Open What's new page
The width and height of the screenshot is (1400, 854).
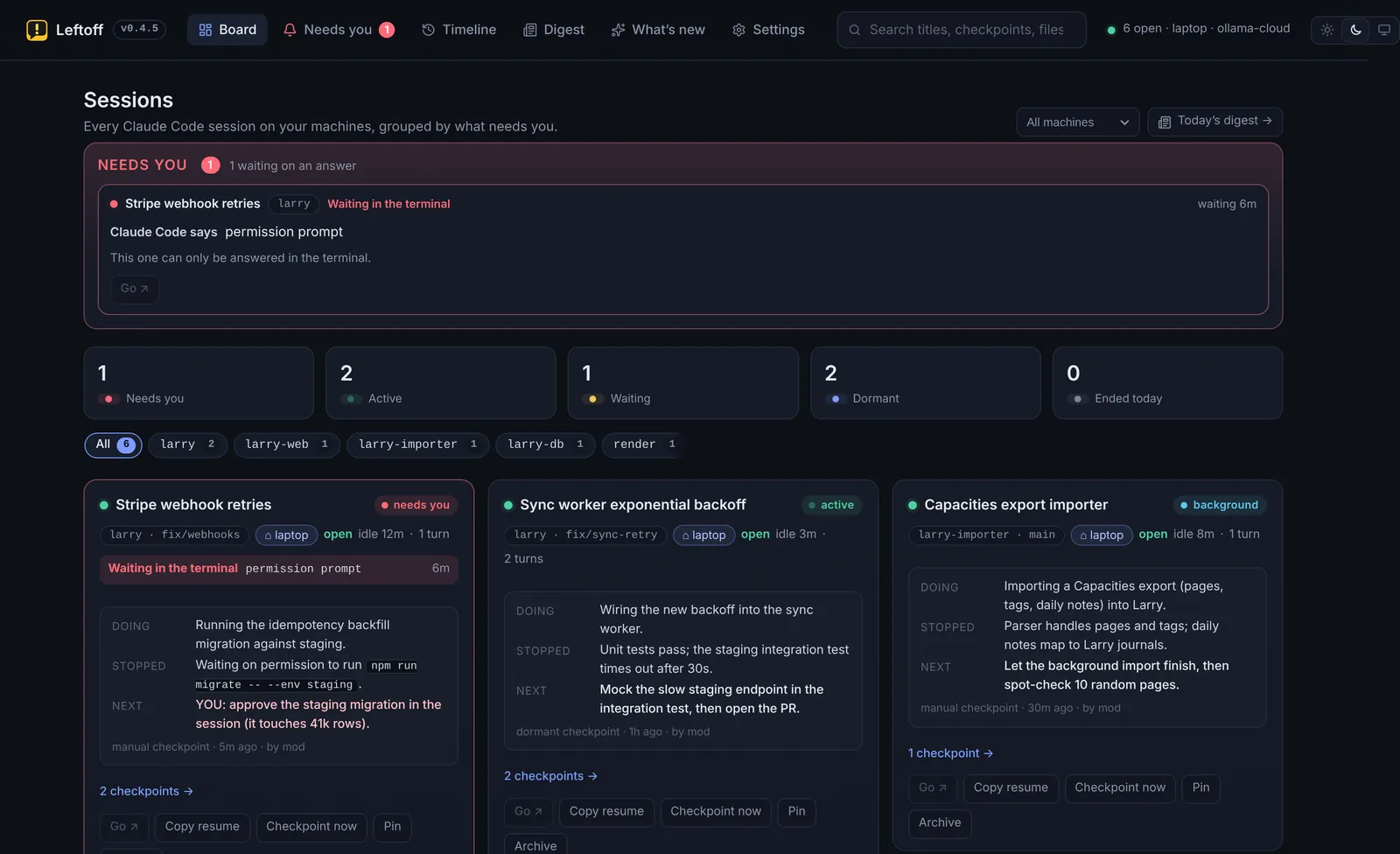coord(658,30)
